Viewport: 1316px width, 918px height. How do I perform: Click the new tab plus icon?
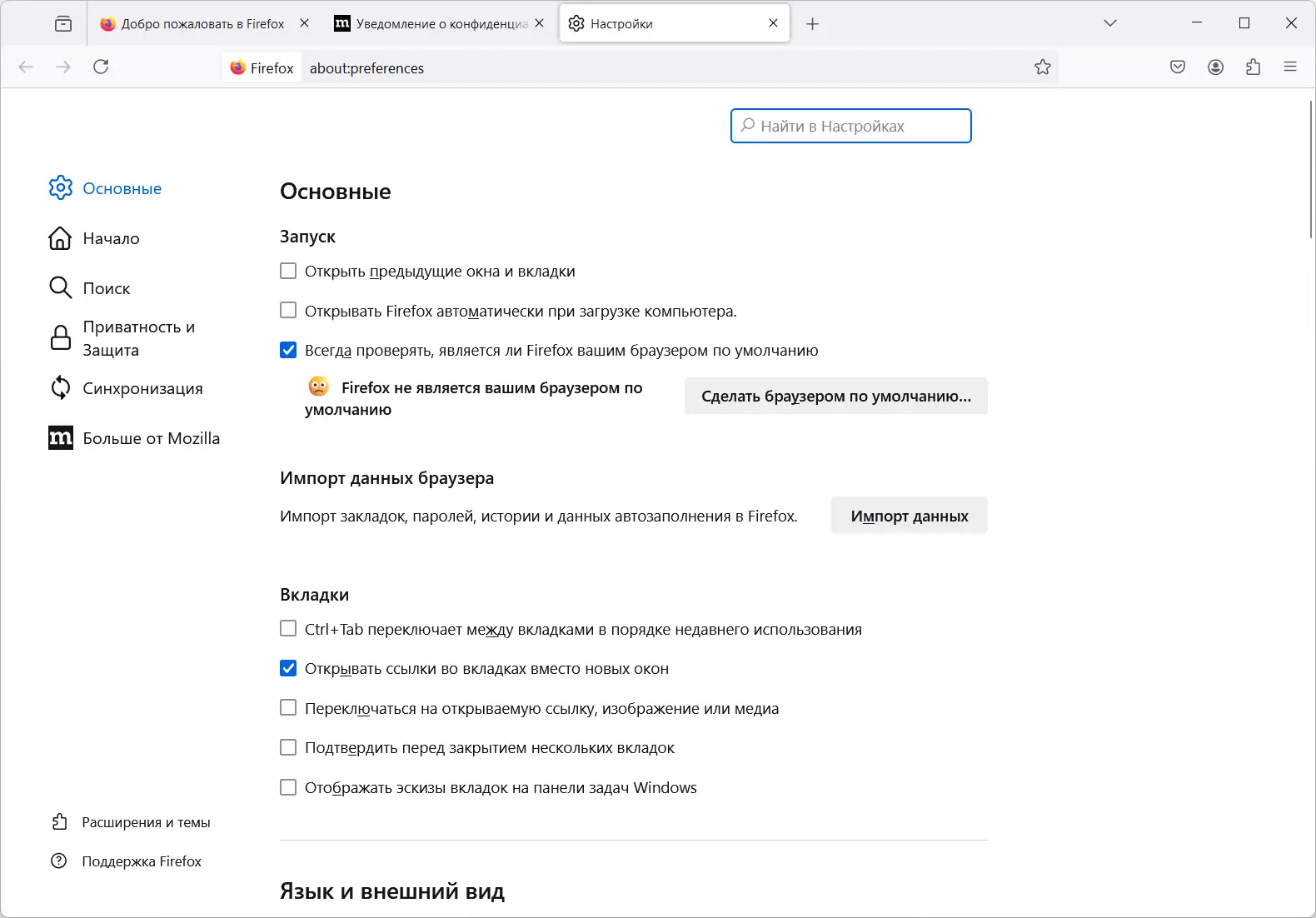pyautogui.click(x=813, y=24)
